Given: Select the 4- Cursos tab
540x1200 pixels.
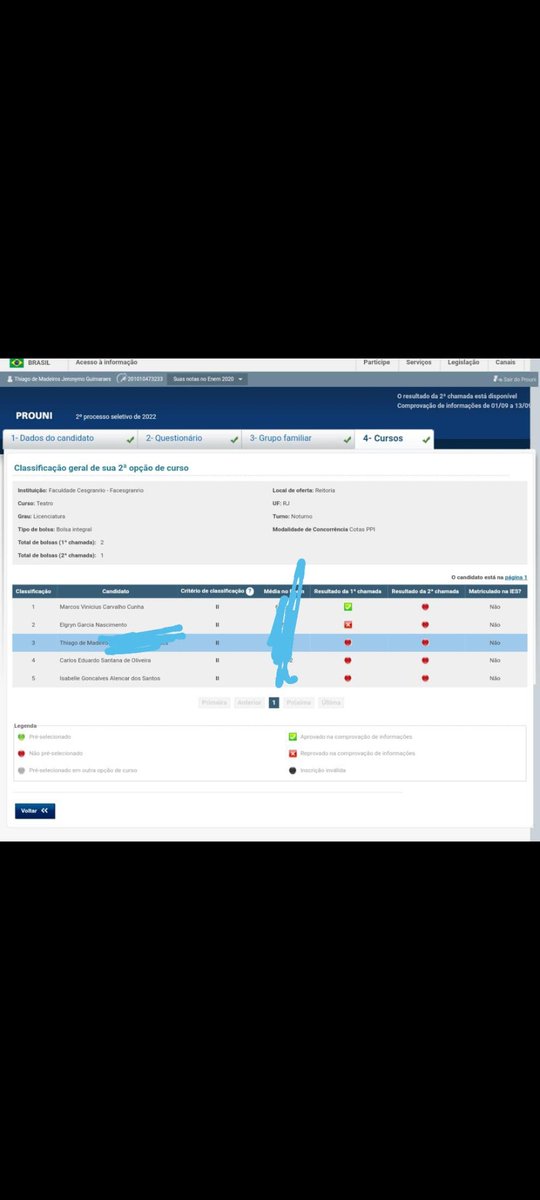Looking at the screenshot, I should click(395, 439).
